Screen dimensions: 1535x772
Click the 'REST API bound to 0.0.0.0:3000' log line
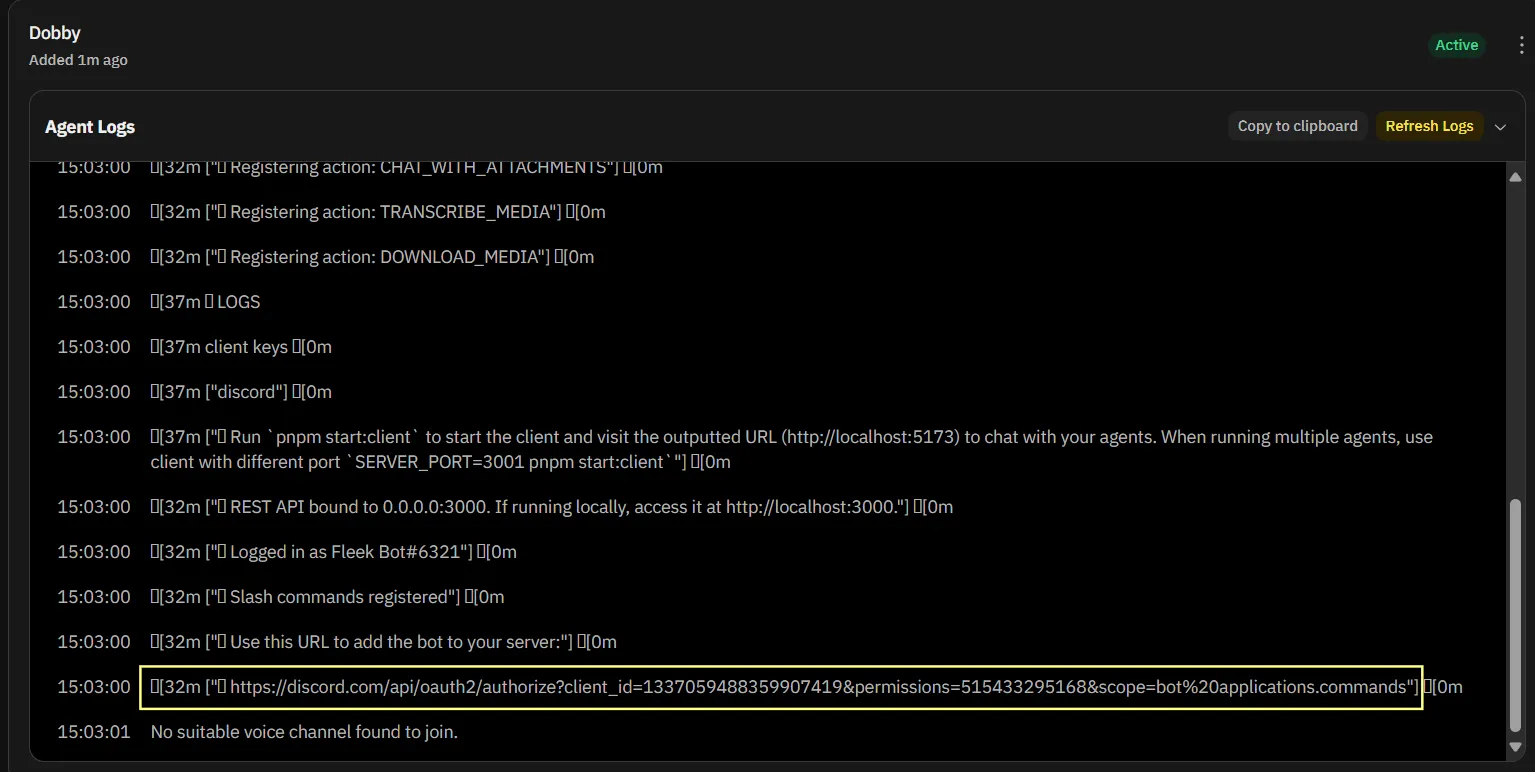pyautogui.click(x=551, y=507)
